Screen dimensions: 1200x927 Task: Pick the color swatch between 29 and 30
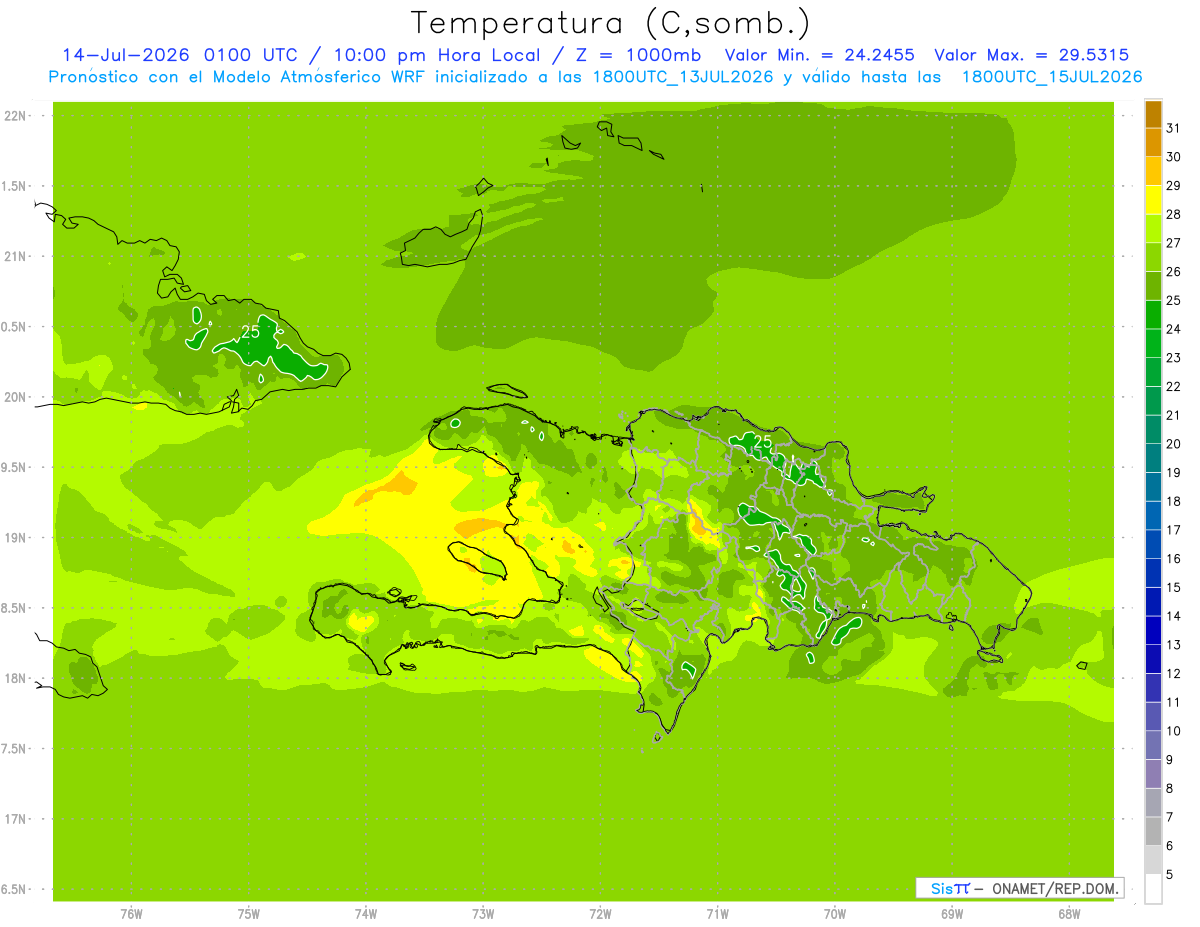[1153, 171]
